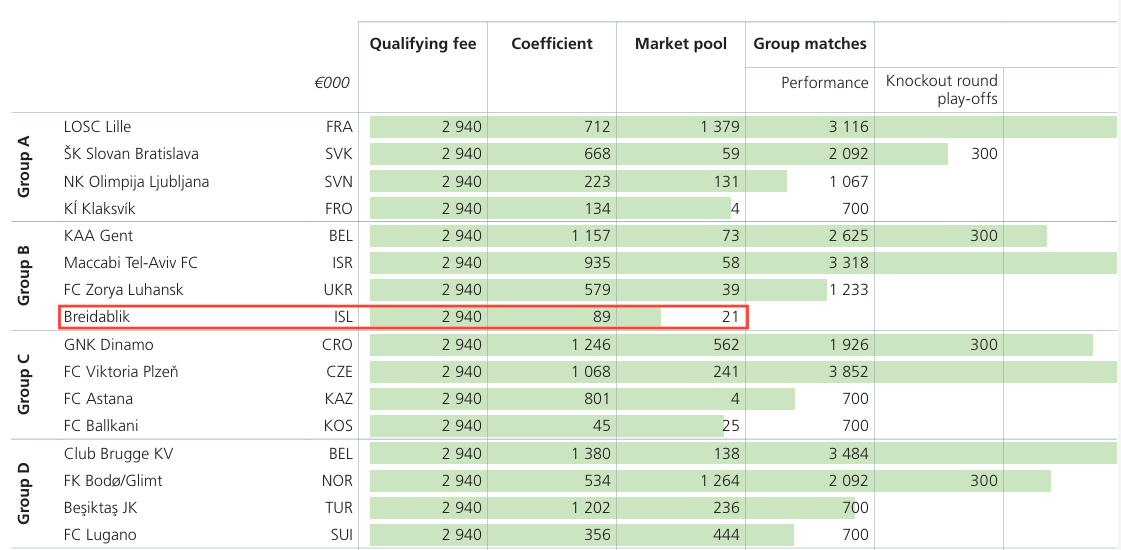This screenshot has width=1121, height=550.
Task: Click Slovan Bratislava coefficient 668
Action: (x=597, y=154)
